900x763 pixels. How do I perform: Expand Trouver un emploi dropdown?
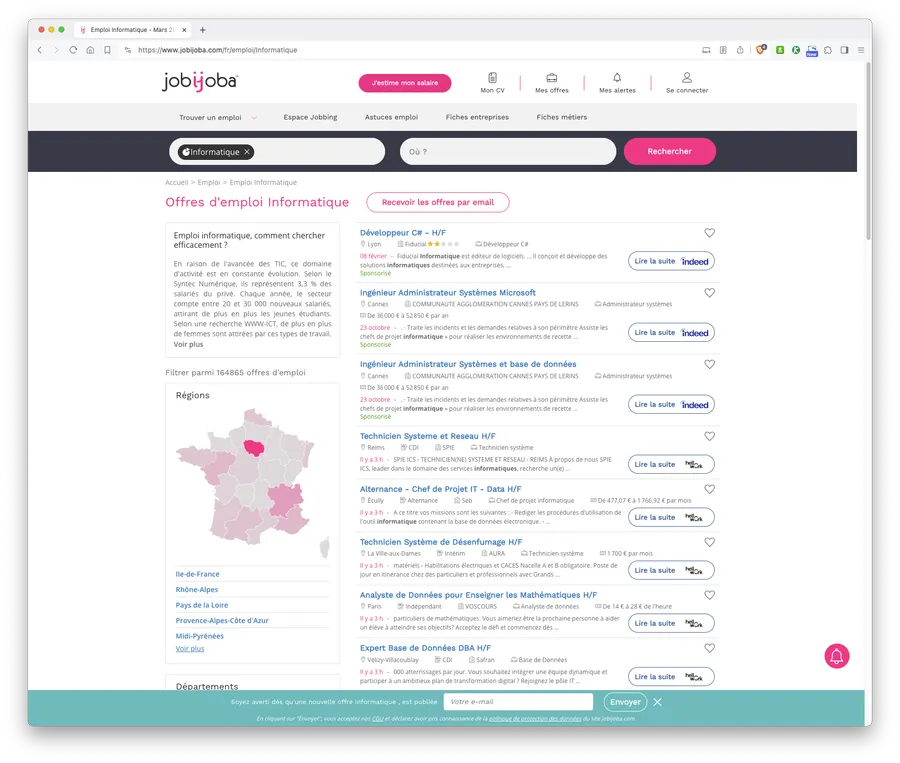tap(217, 117)
